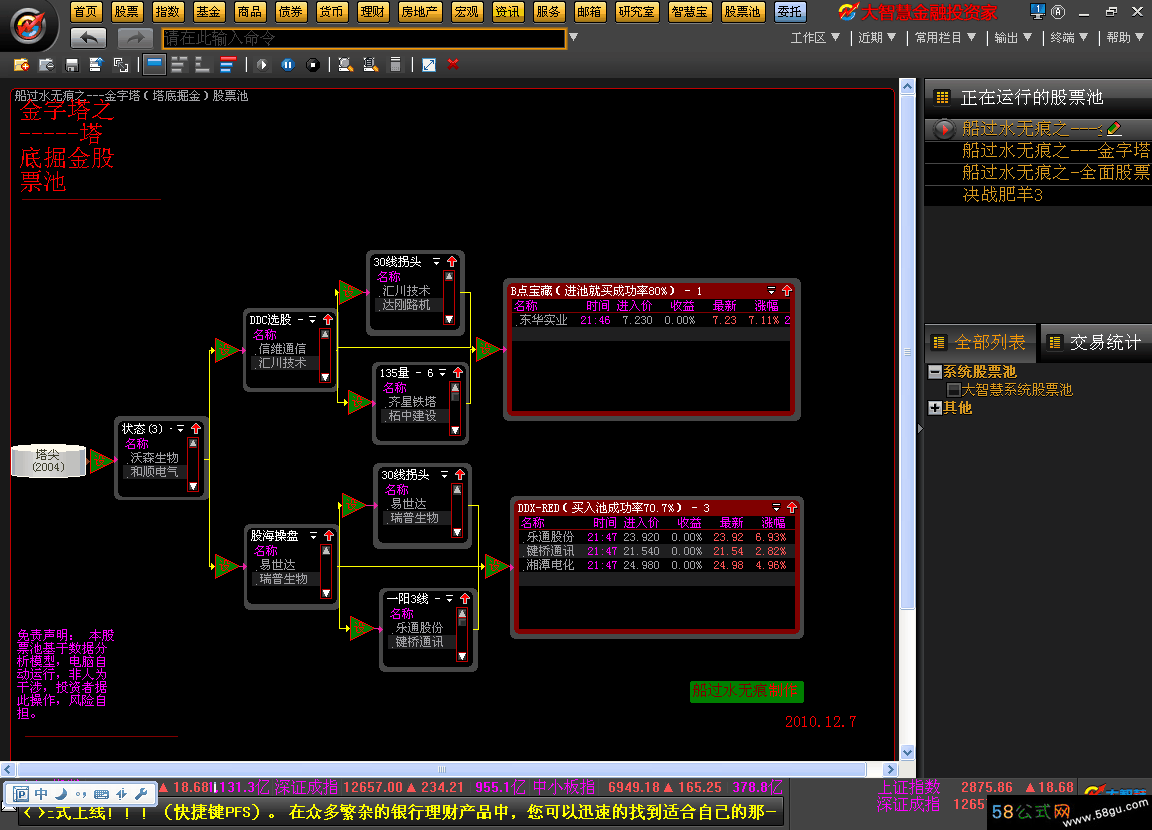Select 船过水无痕之-全面股票 pool row
This screenshot has height=830, width=1152.
(1038, 173)
